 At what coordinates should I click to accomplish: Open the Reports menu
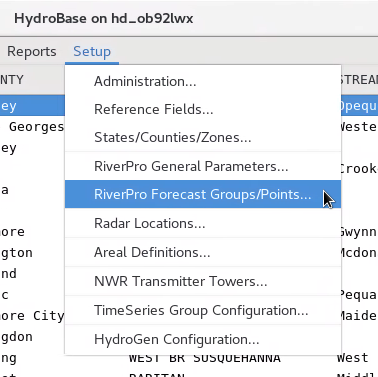tap(32, 51)
